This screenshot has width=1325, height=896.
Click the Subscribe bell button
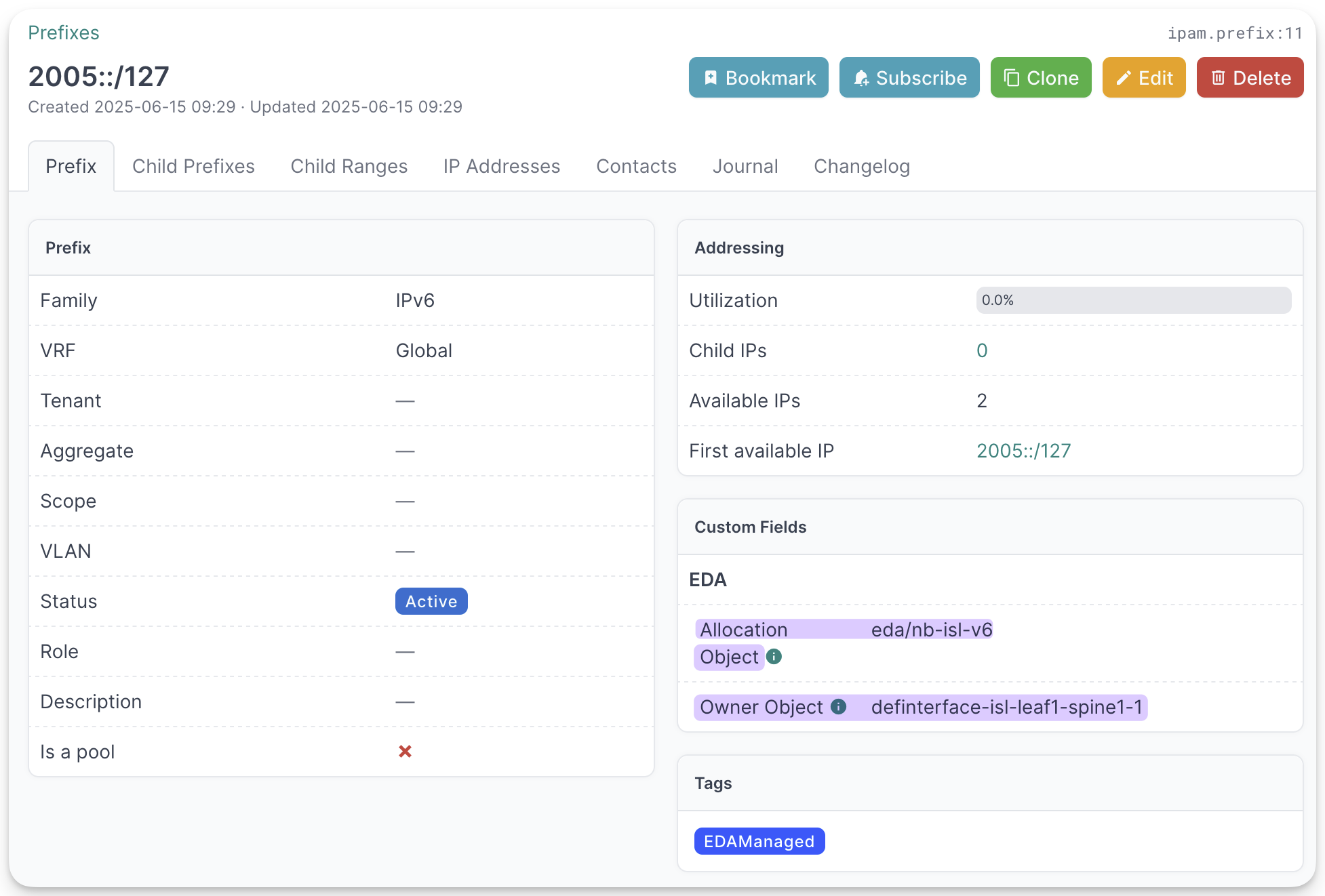909,78
